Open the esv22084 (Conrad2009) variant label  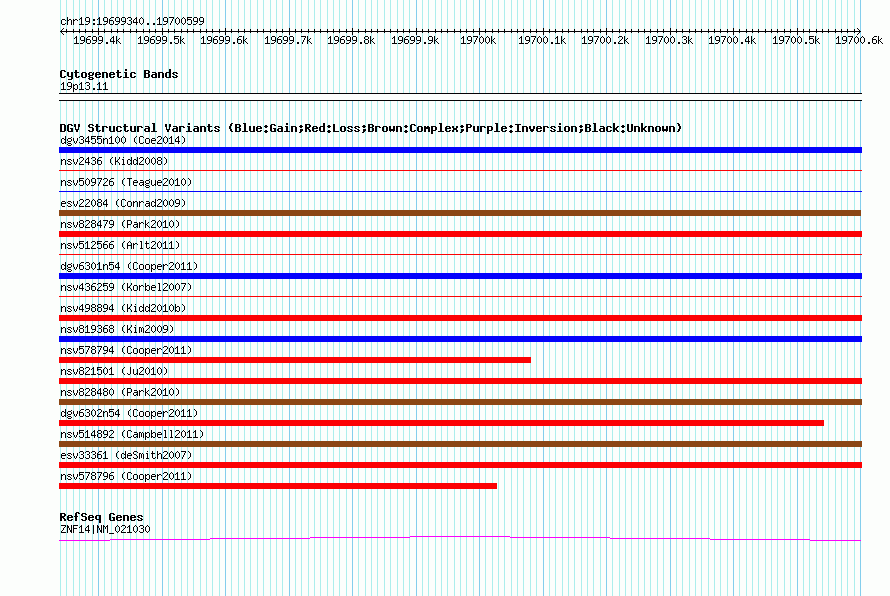123,203
